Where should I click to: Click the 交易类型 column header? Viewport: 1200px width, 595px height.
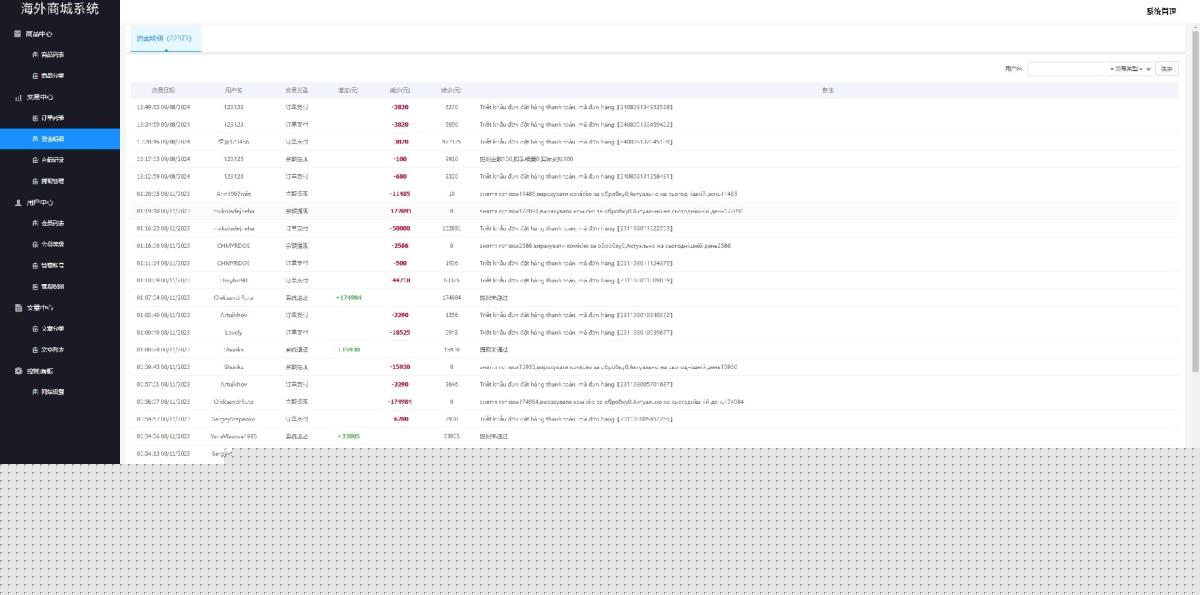click(297, 90)
